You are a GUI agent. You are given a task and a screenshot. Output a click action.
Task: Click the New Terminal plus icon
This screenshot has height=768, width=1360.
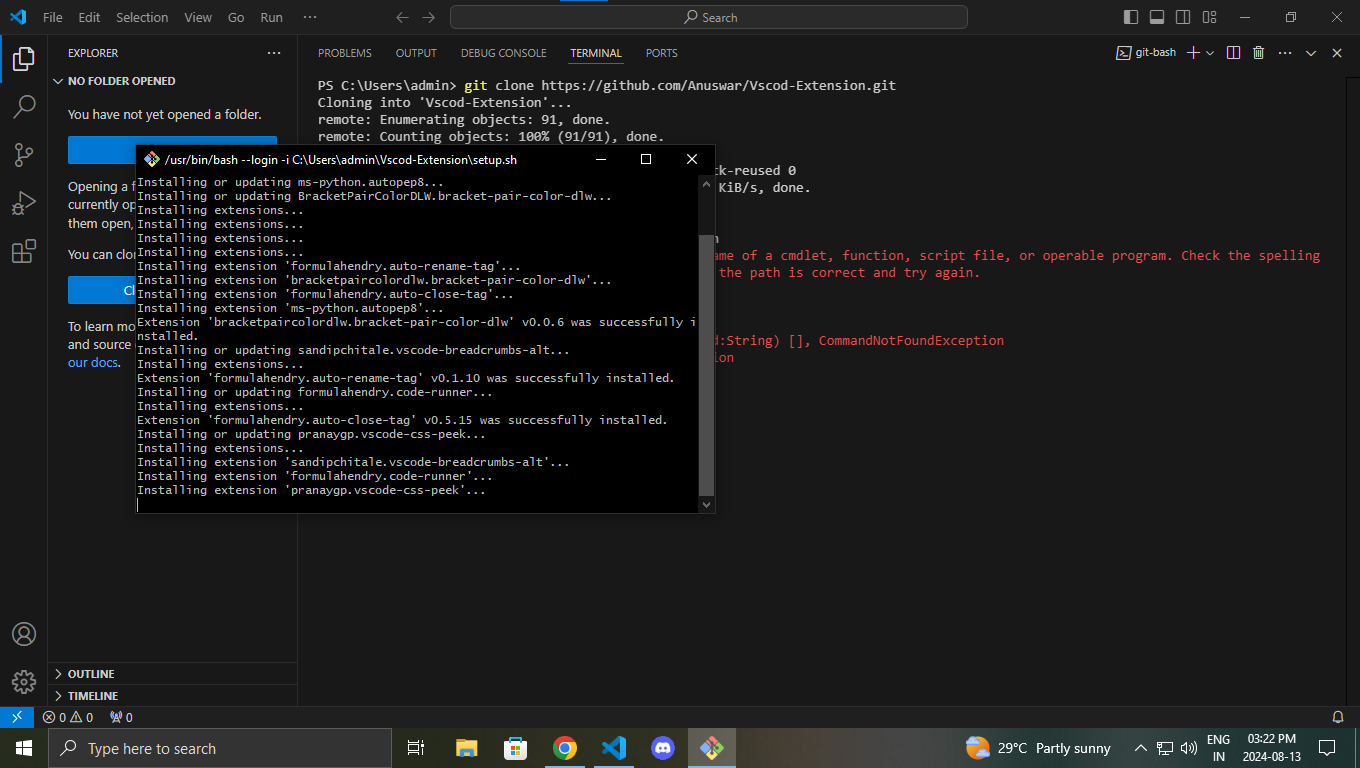pyautogui.click(x=1192, y=53)
